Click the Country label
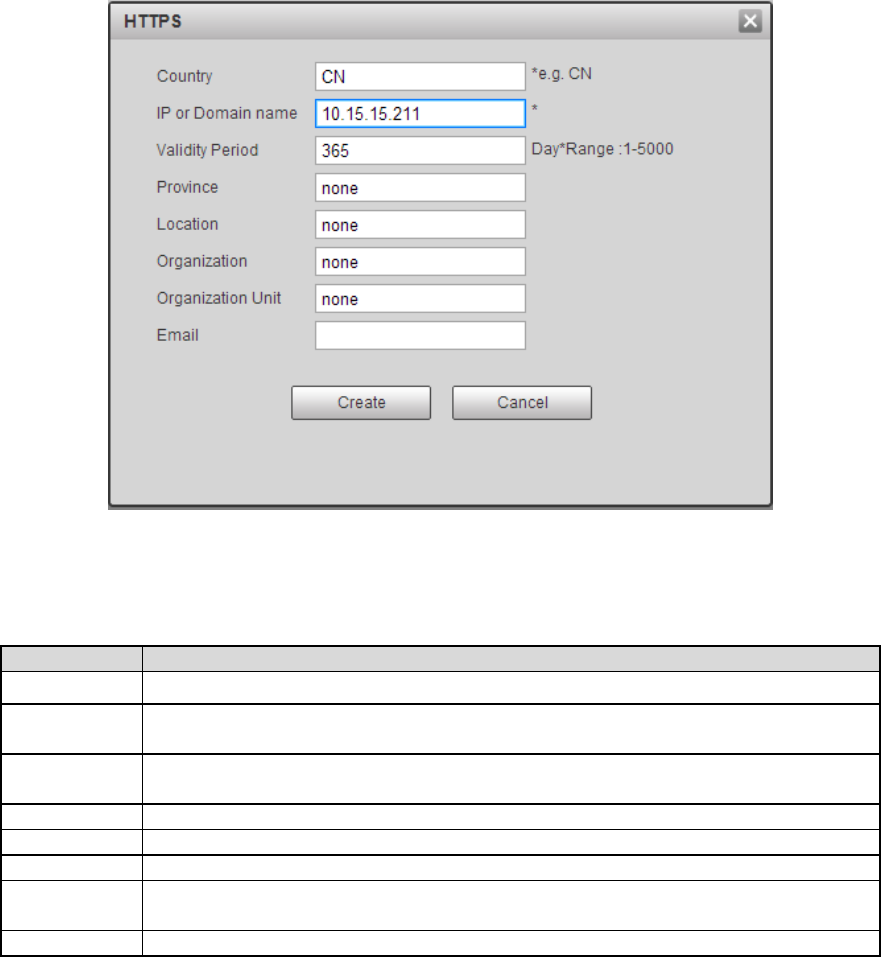The image size is (881, 957). [184, 76]
